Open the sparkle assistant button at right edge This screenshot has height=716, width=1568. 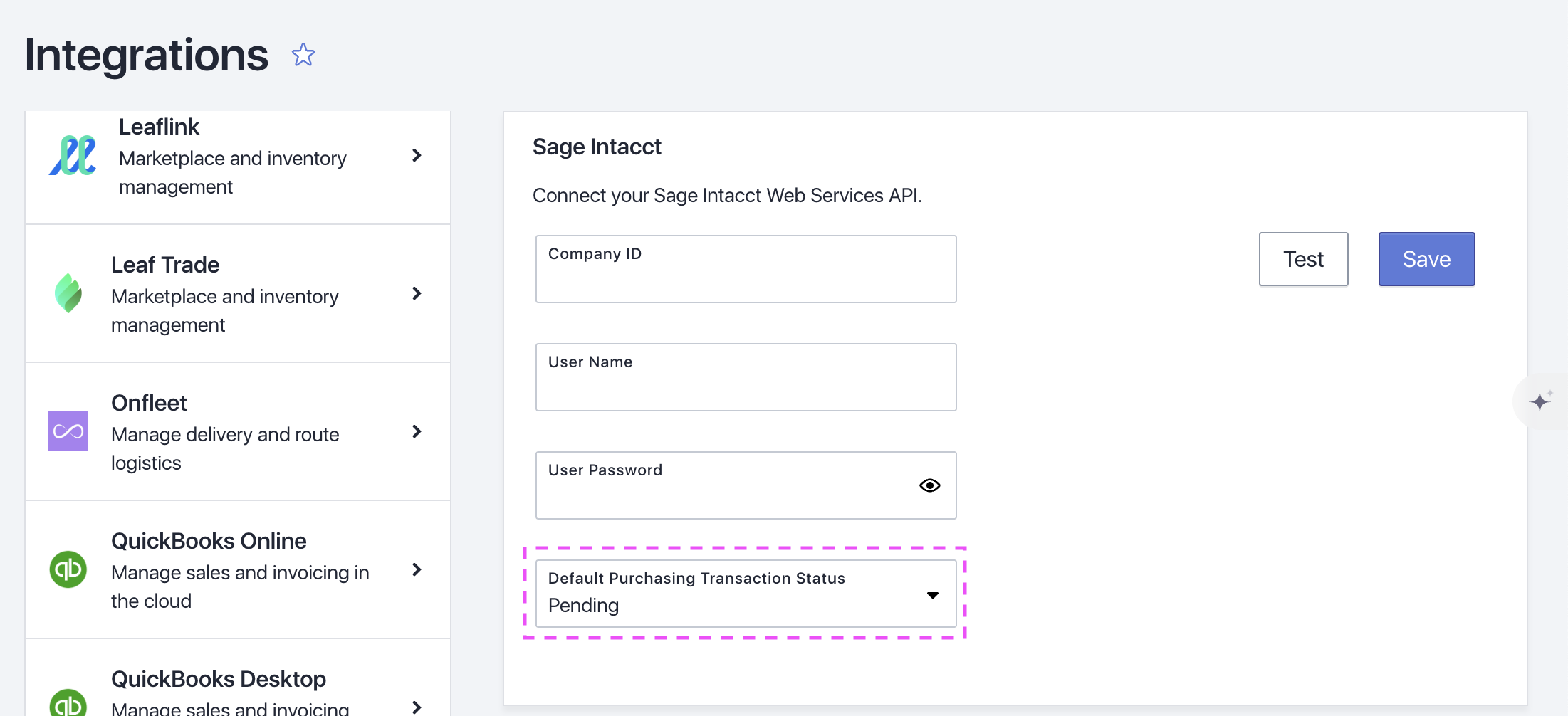(1540, 401)
